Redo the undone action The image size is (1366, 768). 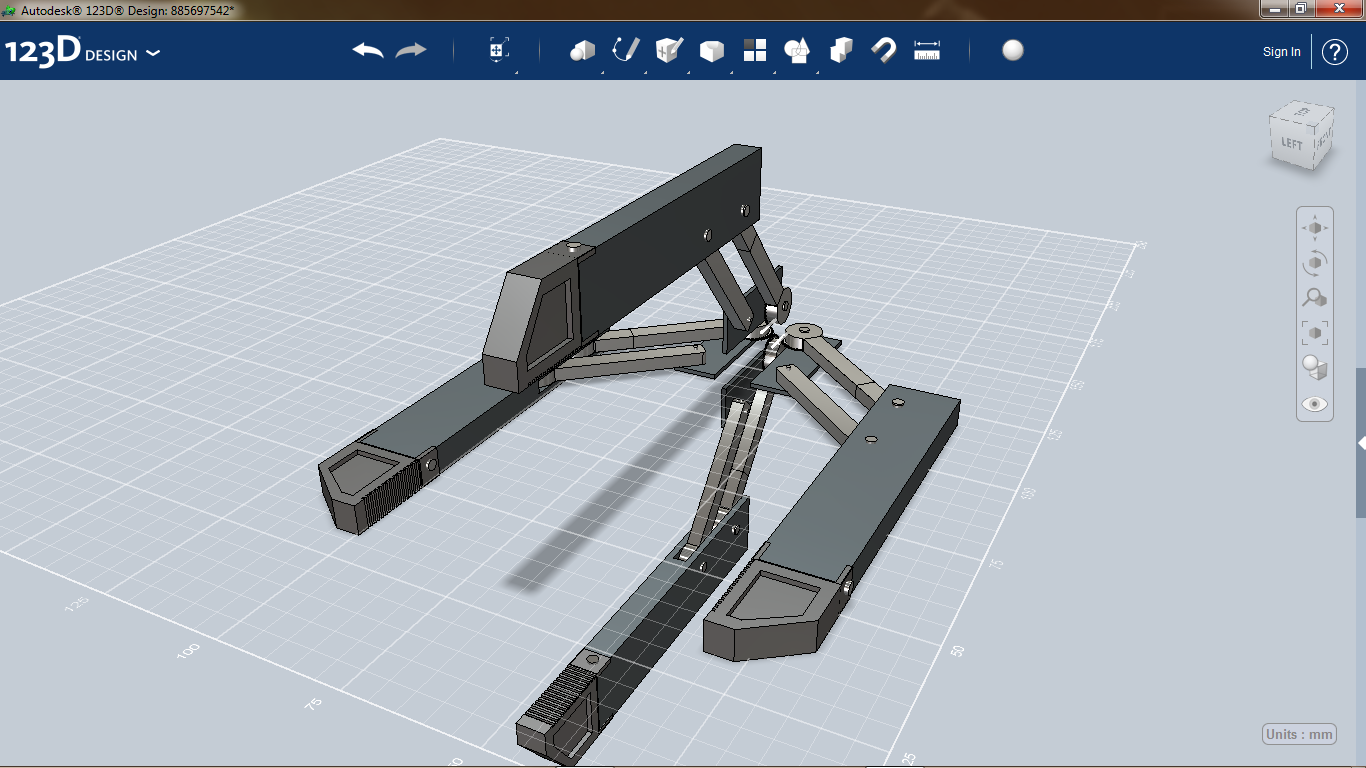pos(411,50)
